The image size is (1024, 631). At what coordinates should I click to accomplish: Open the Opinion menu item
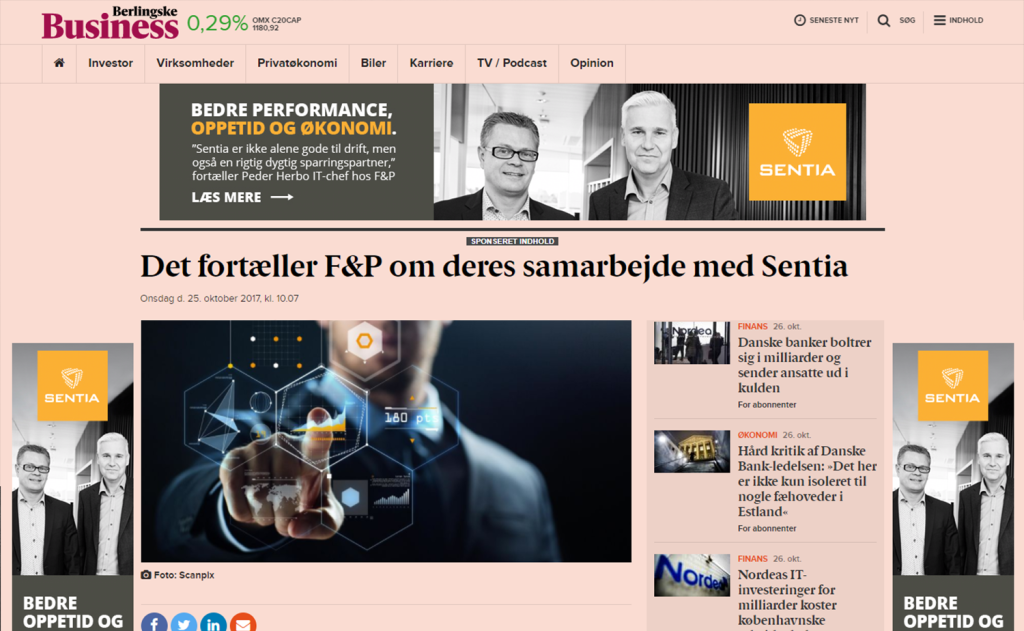click(592, 63)
